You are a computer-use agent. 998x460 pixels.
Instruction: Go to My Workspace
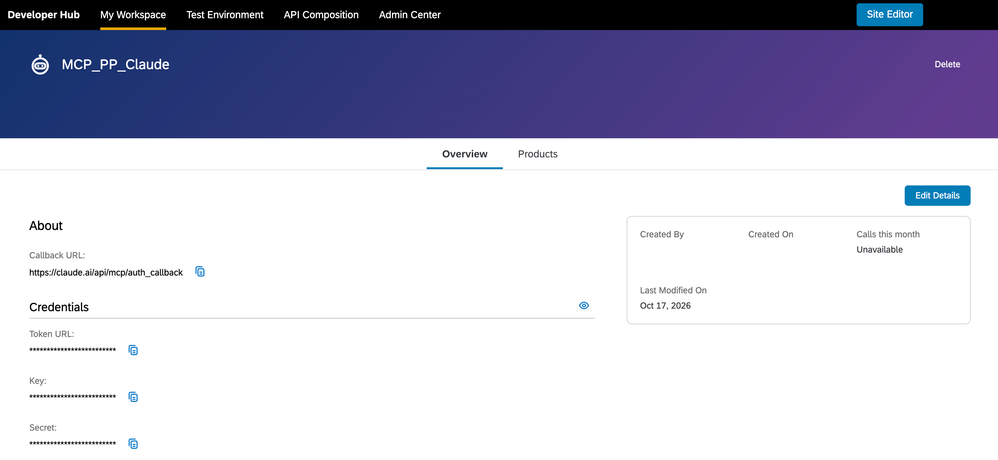coord(133,15)
